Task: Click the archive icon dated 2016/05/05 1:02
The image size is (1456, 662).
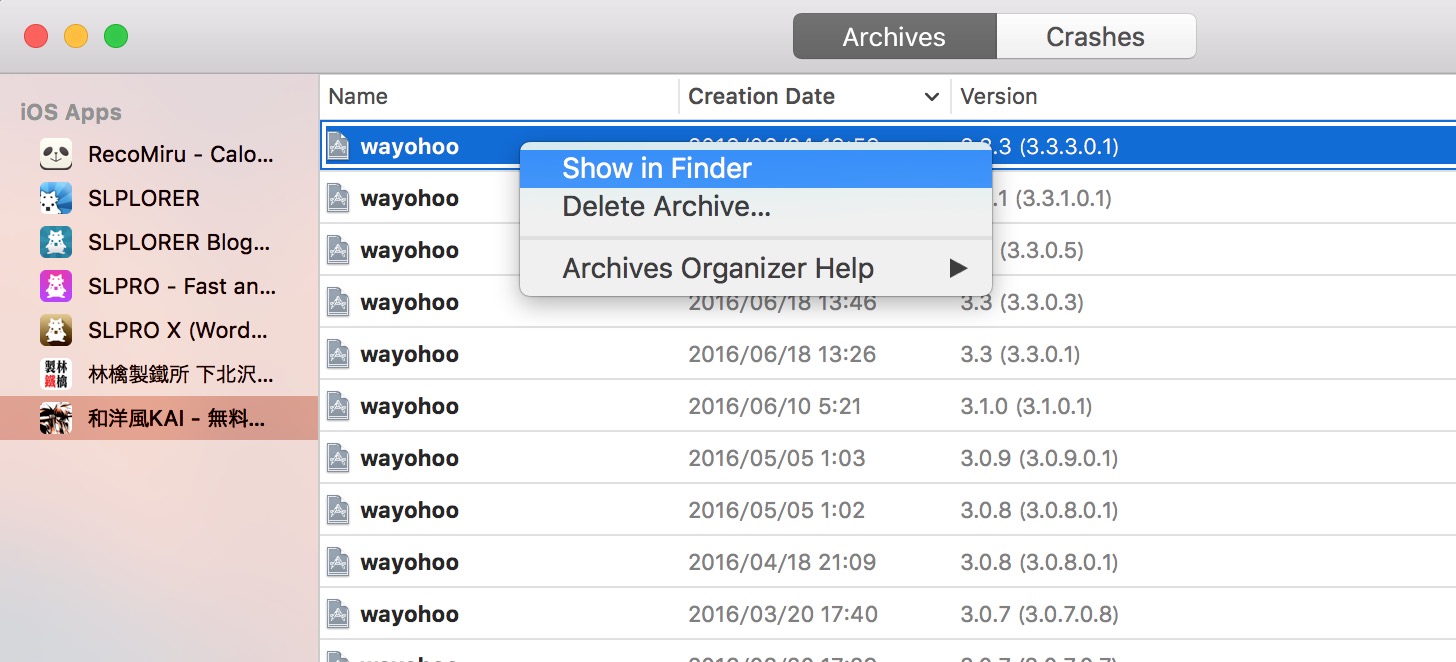Action: [x=338, y=510]
